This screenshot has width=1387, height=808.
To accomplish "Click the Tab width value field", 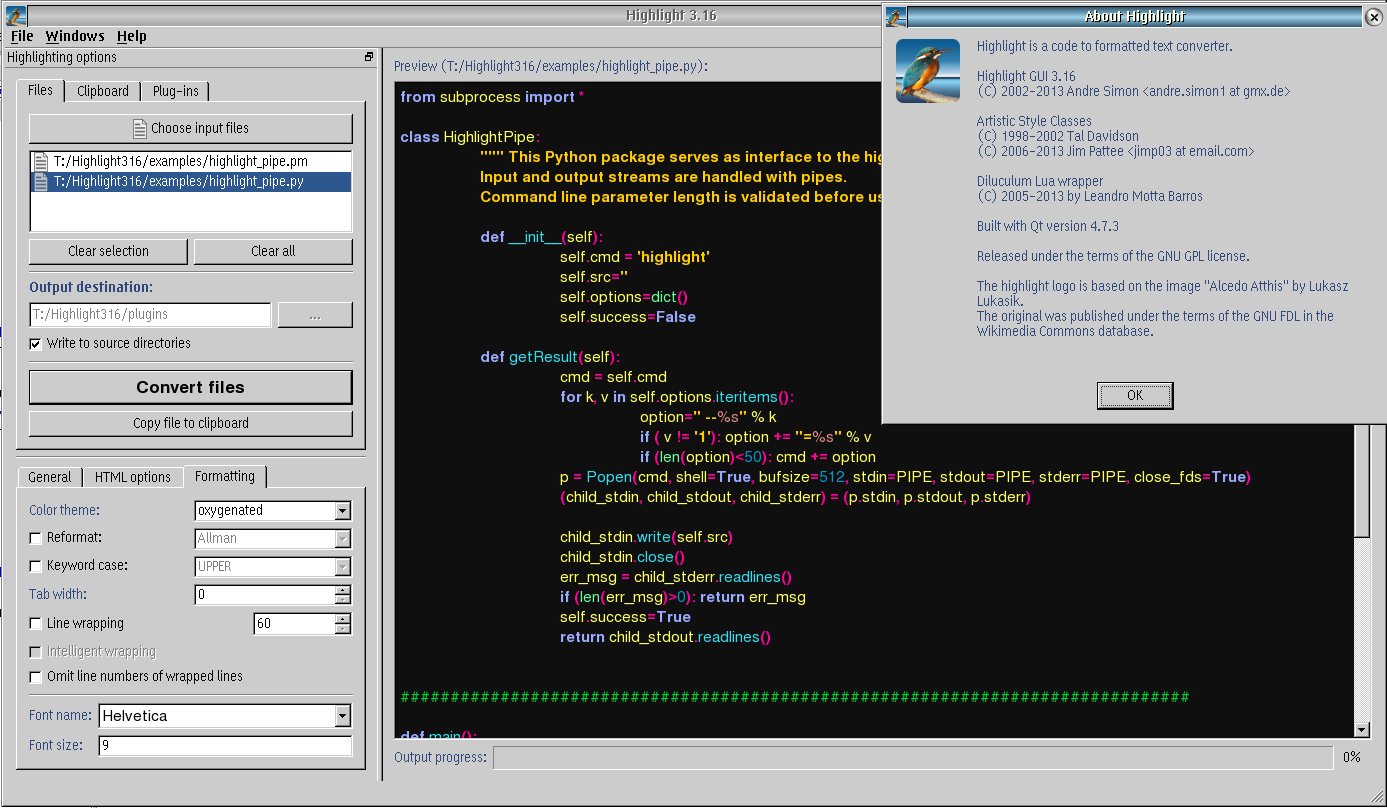I will coord(265,595).
